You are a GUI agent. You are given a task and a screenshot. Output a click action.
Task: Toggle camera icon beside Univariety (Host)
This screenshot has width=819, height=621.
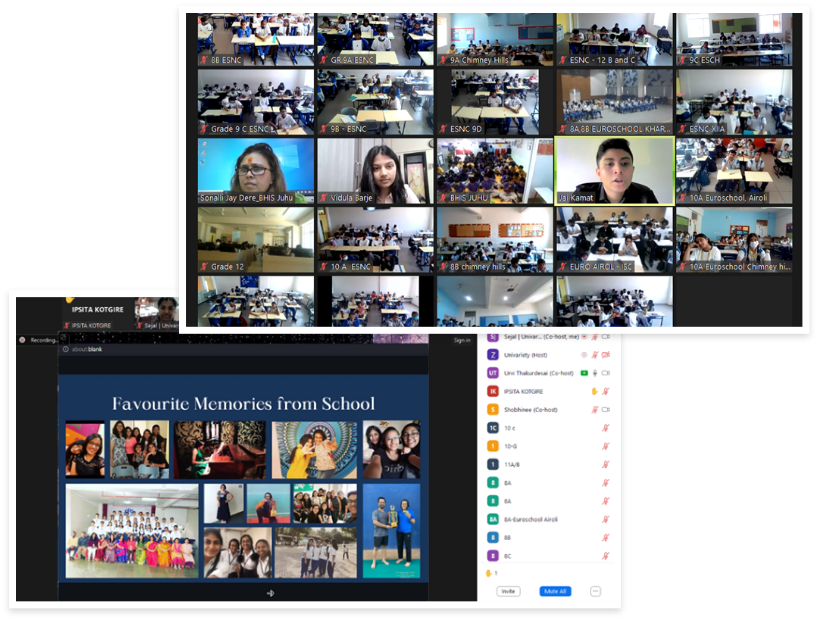point(606,354)
